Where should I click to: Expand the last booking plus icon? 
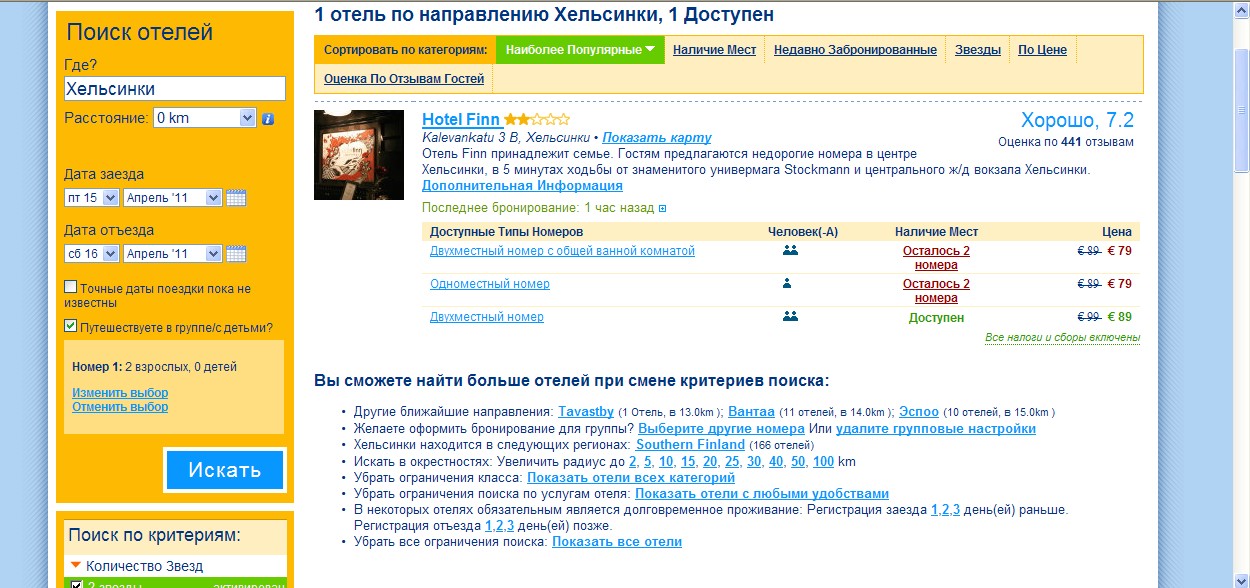pos(662,208)
